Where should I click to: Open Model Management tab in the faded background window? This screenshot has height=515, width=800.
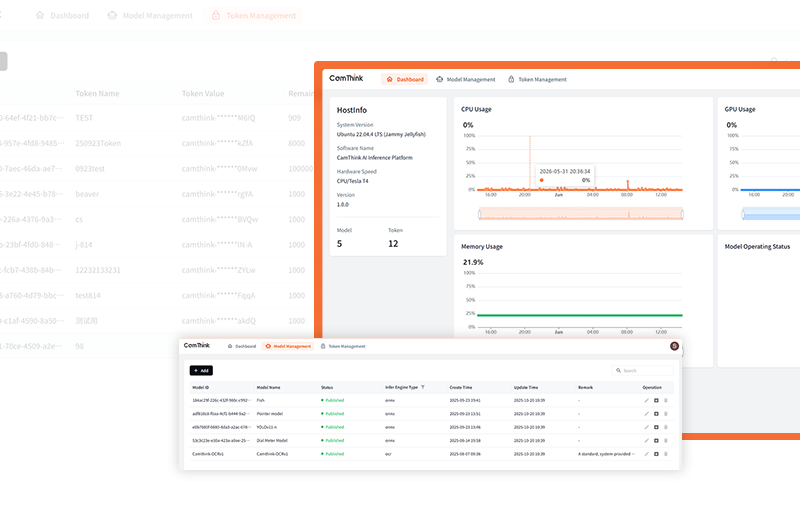coord(151,16)
